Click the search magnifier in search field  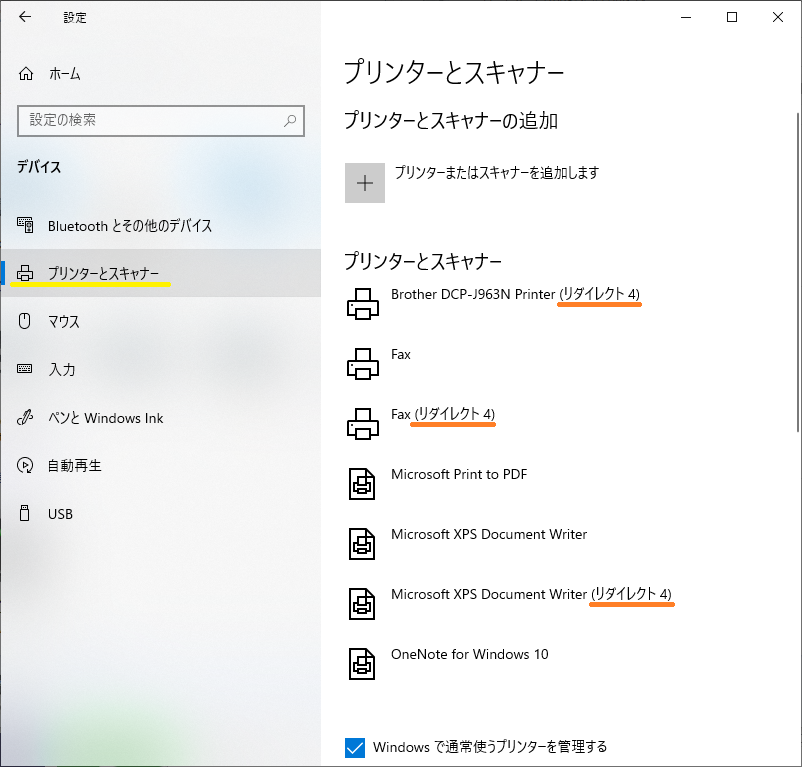click(x=290, y=120)
